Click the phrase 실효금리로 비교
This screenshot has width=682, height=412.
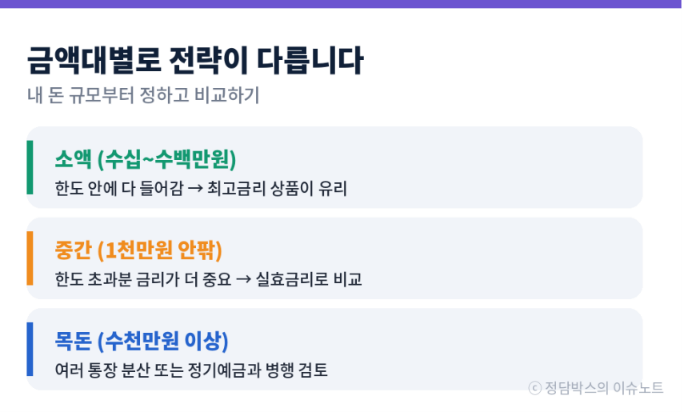tap(309, 279)
